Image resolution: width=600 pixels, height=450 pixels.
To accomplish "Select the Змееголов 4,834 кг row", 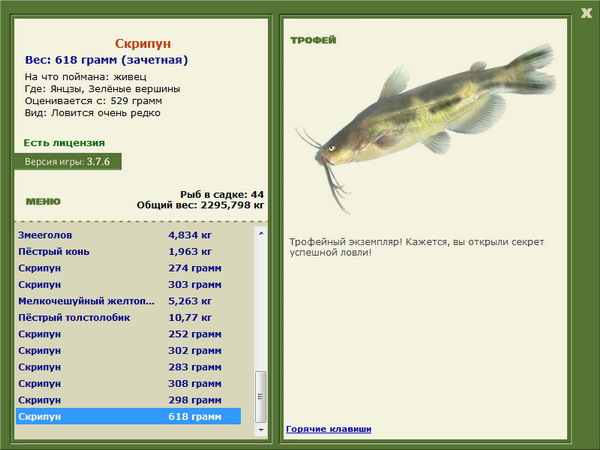I will 129,235.
